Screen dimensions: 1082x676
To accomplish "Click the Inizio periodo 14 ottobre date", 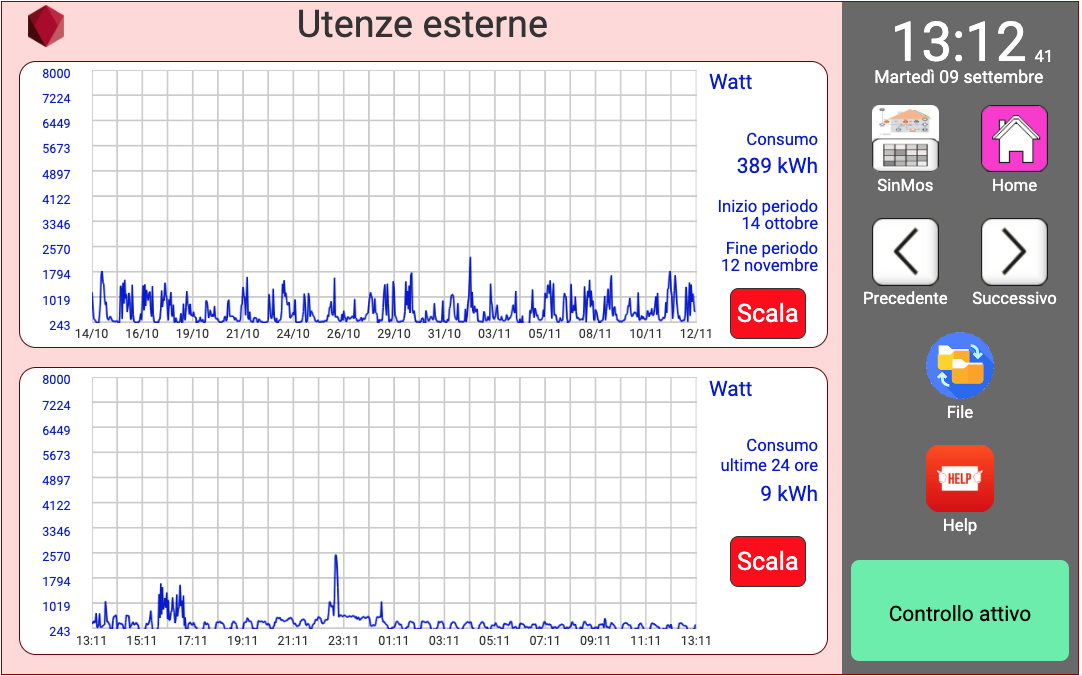I will pyautogui.click(x=767, y=215).
